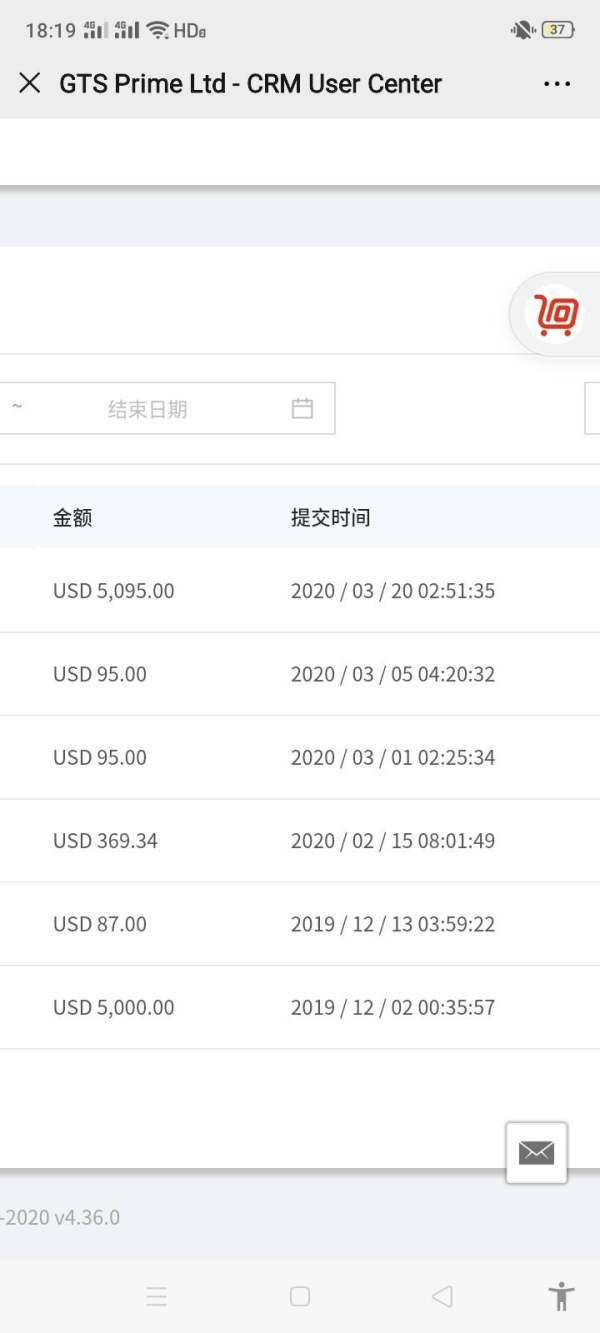
Task: Tap the GTS Prime Ltd page title
Action: (x=250, y=84)
